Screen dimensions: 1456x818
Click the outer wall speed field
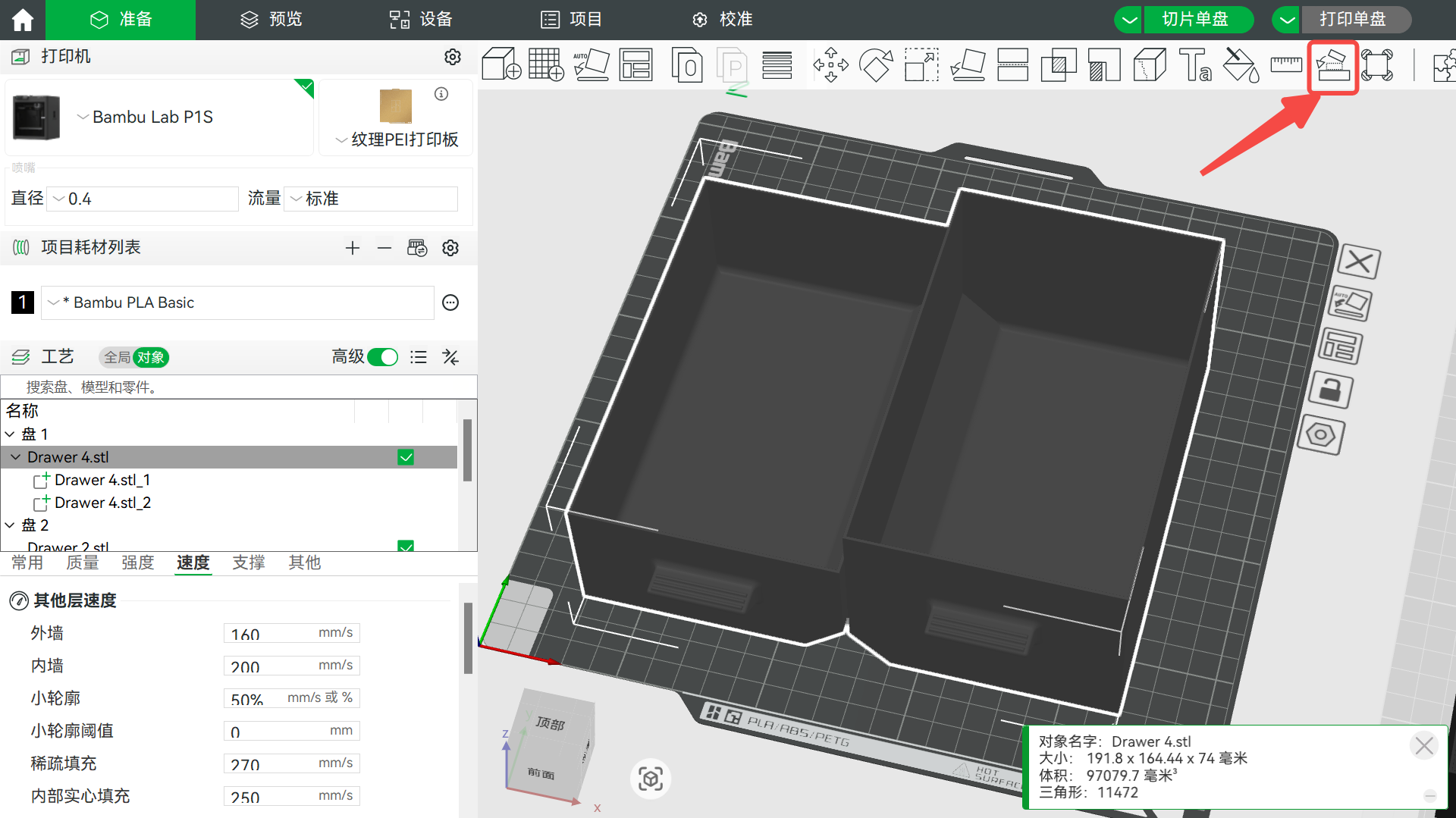coord(291,633)
